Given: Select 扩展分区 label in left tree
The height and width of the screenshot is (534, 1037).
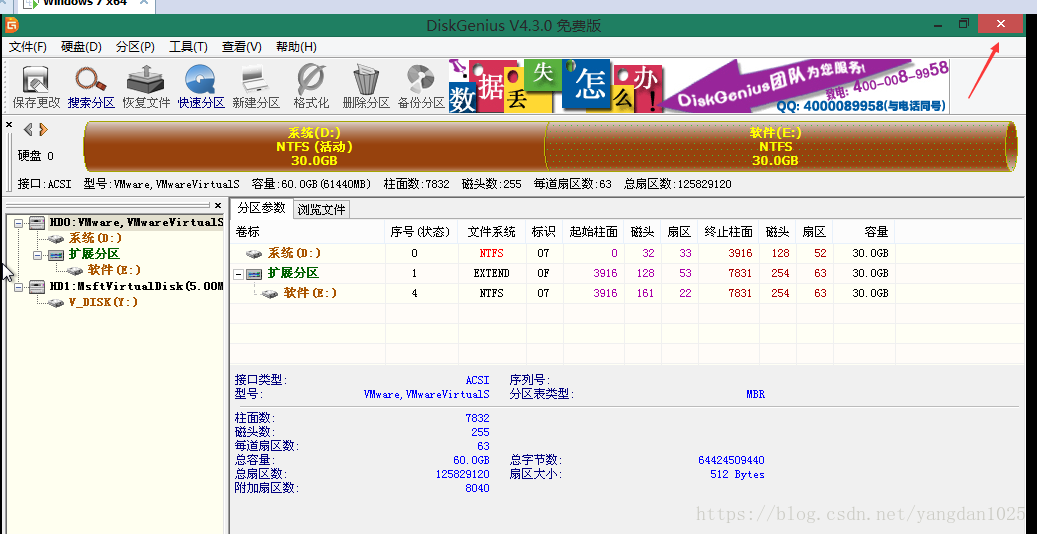Looking at the screenshot, I should coord(95,254).
